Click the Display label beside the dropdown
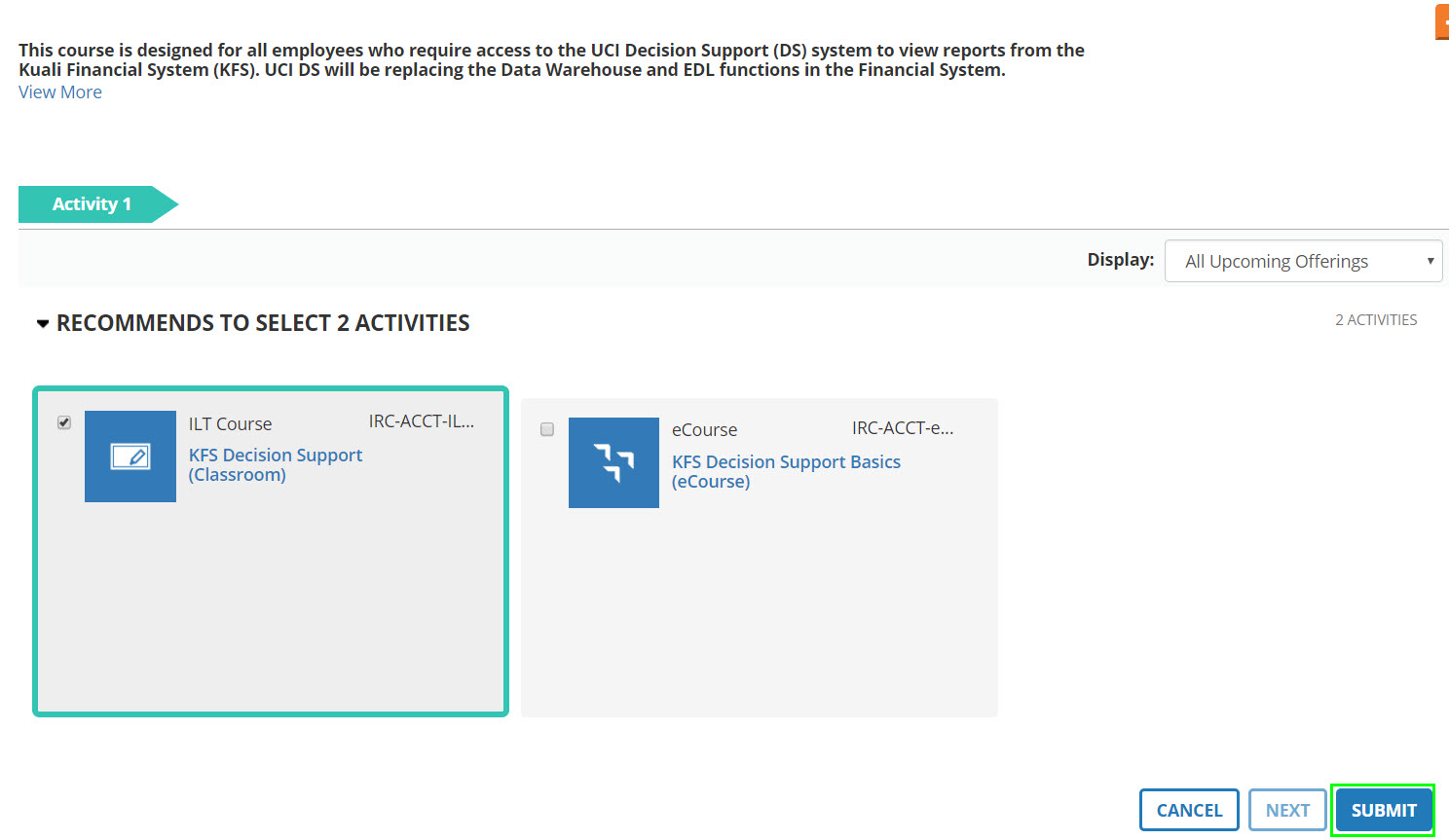Viewport: 1449px width, 840px height. coord(1120,260)
